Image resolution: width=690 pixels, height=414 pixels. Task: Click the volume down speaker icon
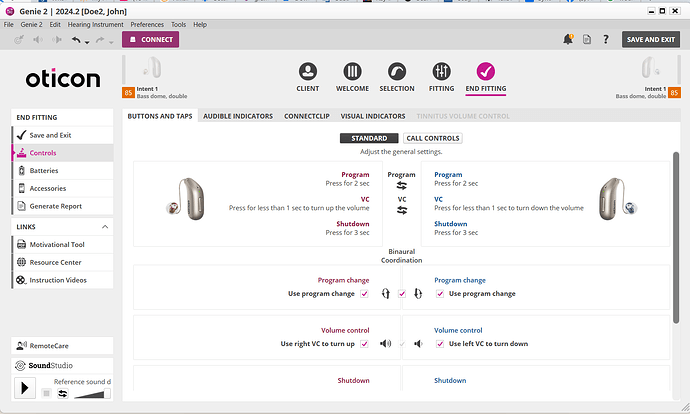[x=418, y=344]
